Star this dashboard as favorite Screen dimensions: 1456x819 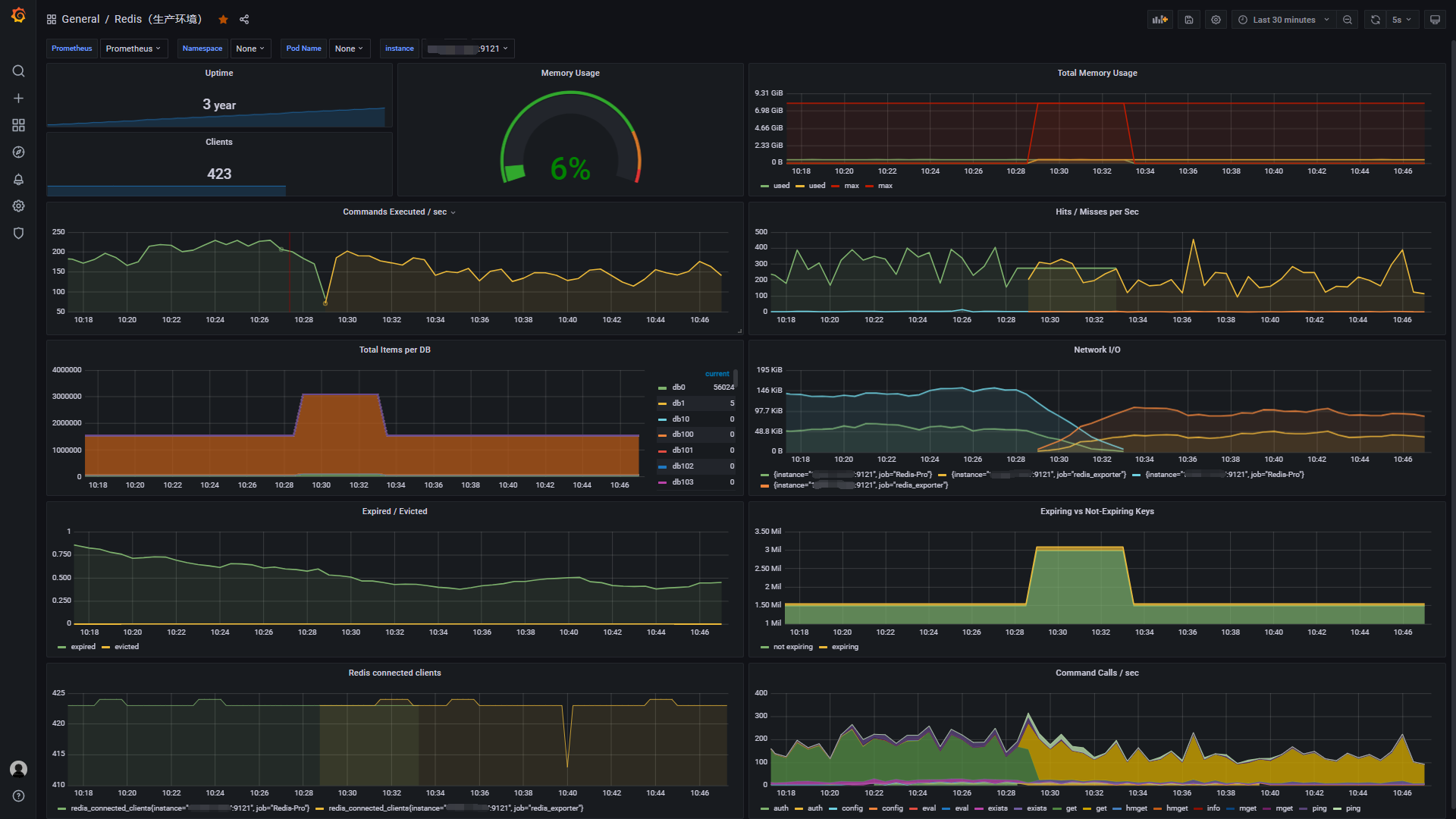[223, 20]
